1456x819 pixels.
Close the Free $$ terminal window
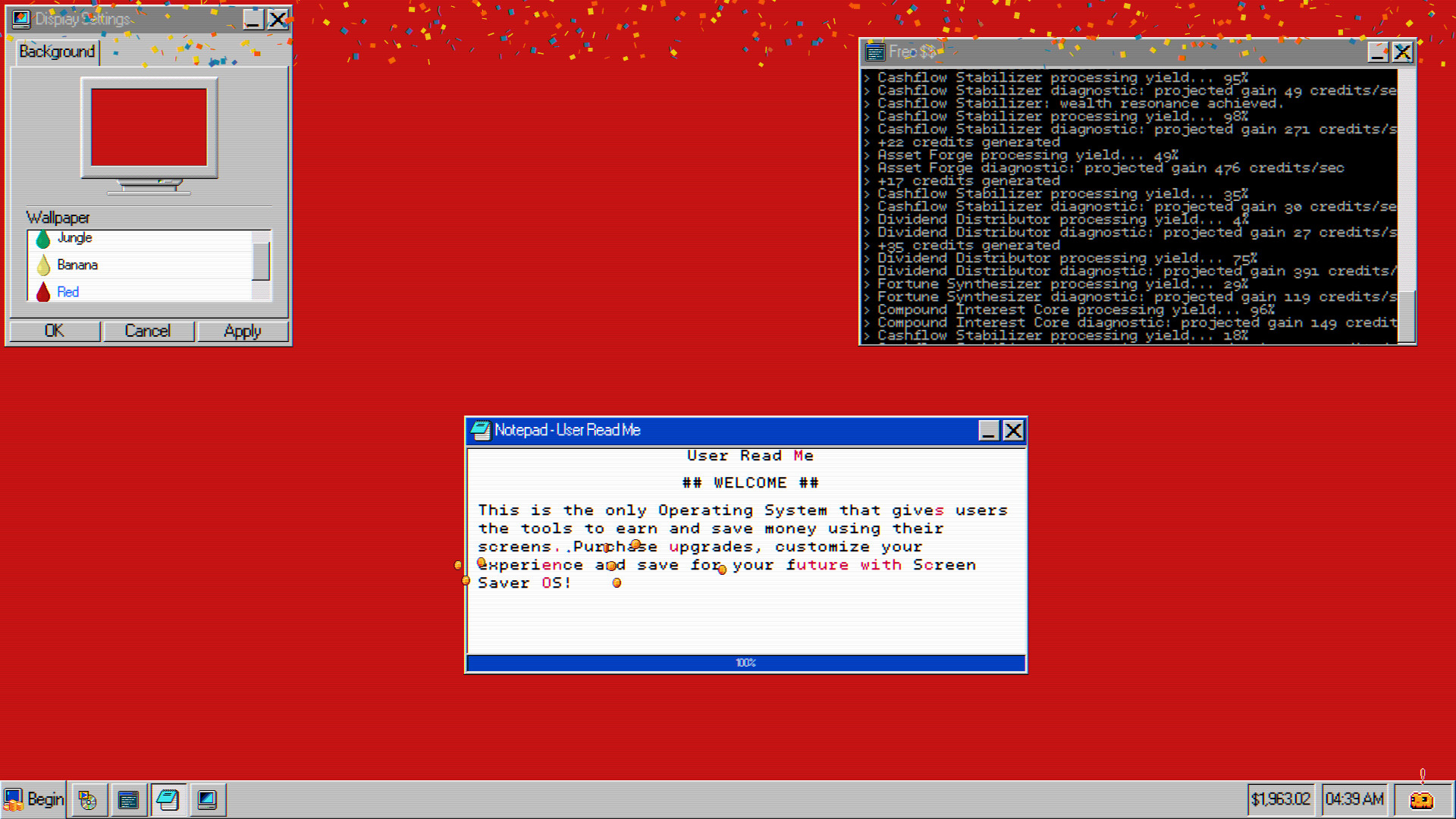coord(1403,52)
